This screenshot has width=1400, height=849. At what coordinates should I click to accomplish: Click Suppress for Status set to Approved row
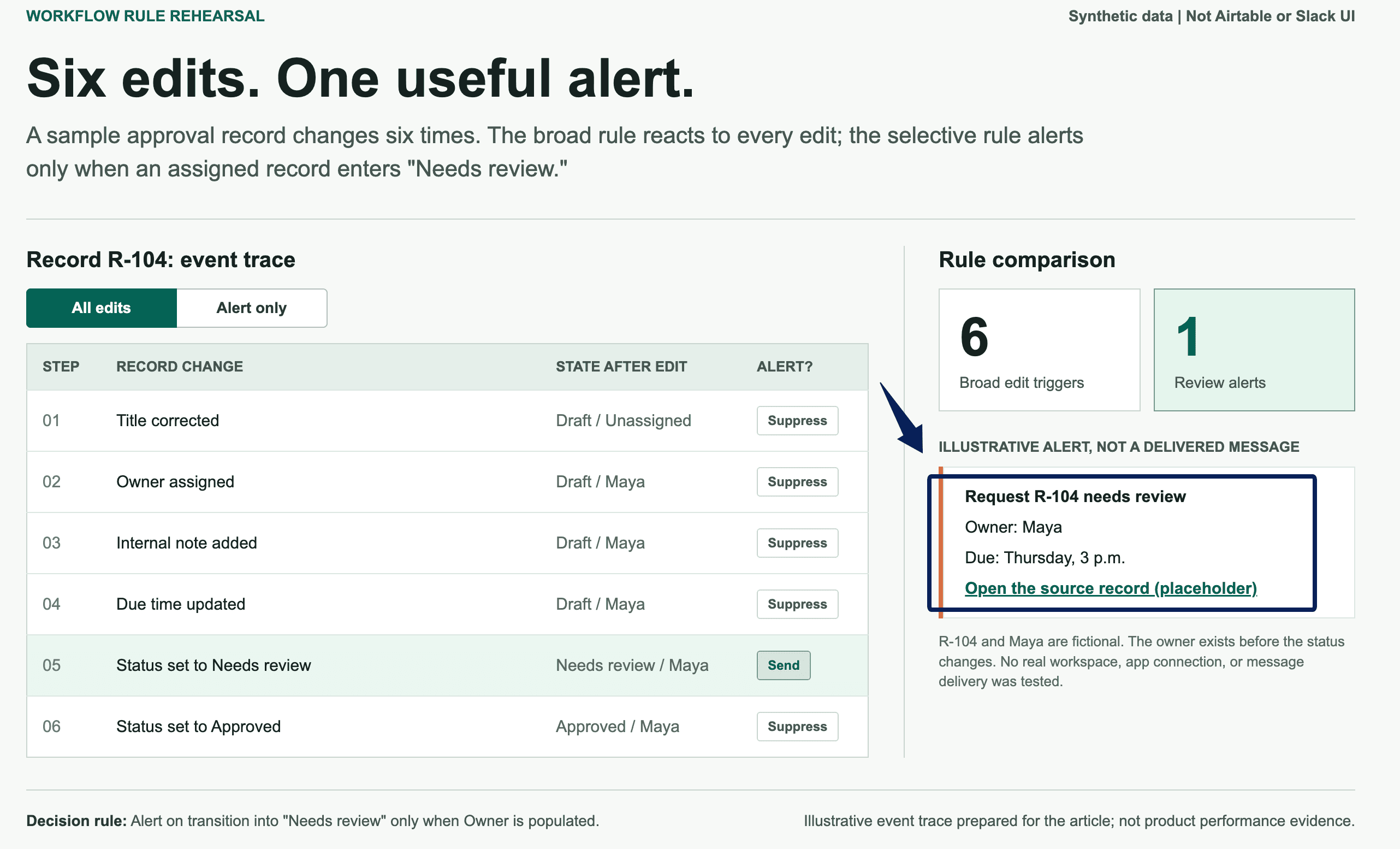[797, 726]
